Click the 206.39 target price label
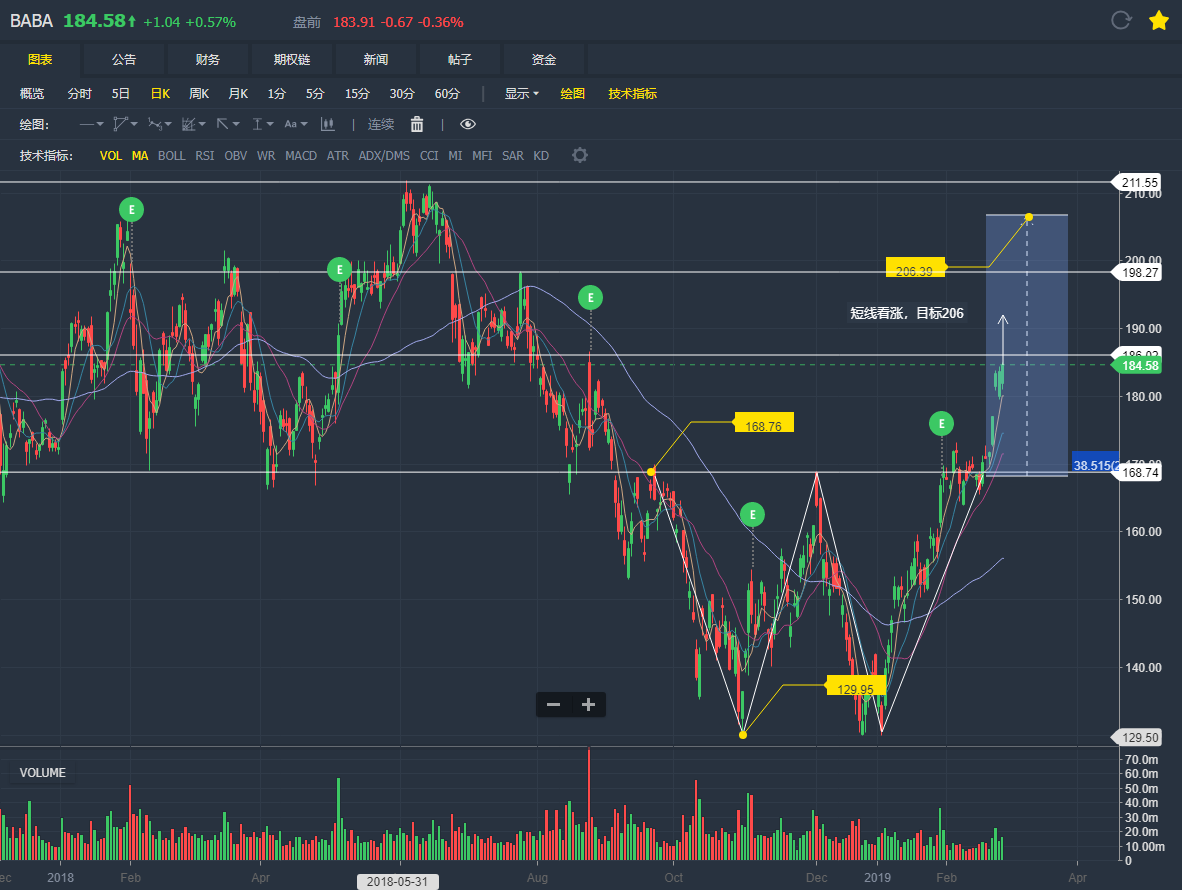This screenshot has width=1182, height=890. [x=914, y=268]
